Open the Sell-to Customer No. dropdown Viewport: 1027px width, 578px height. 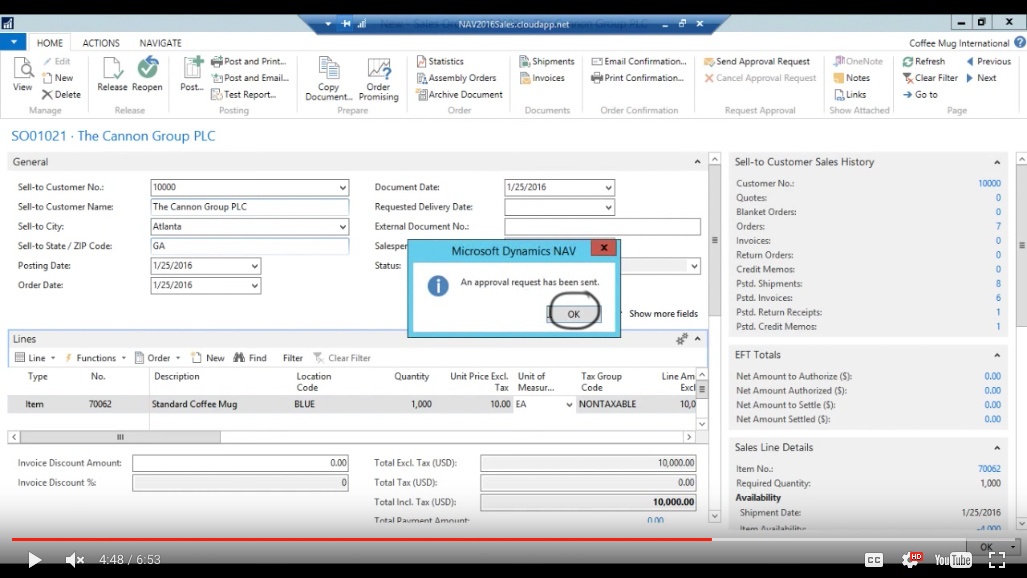point(343,188)
